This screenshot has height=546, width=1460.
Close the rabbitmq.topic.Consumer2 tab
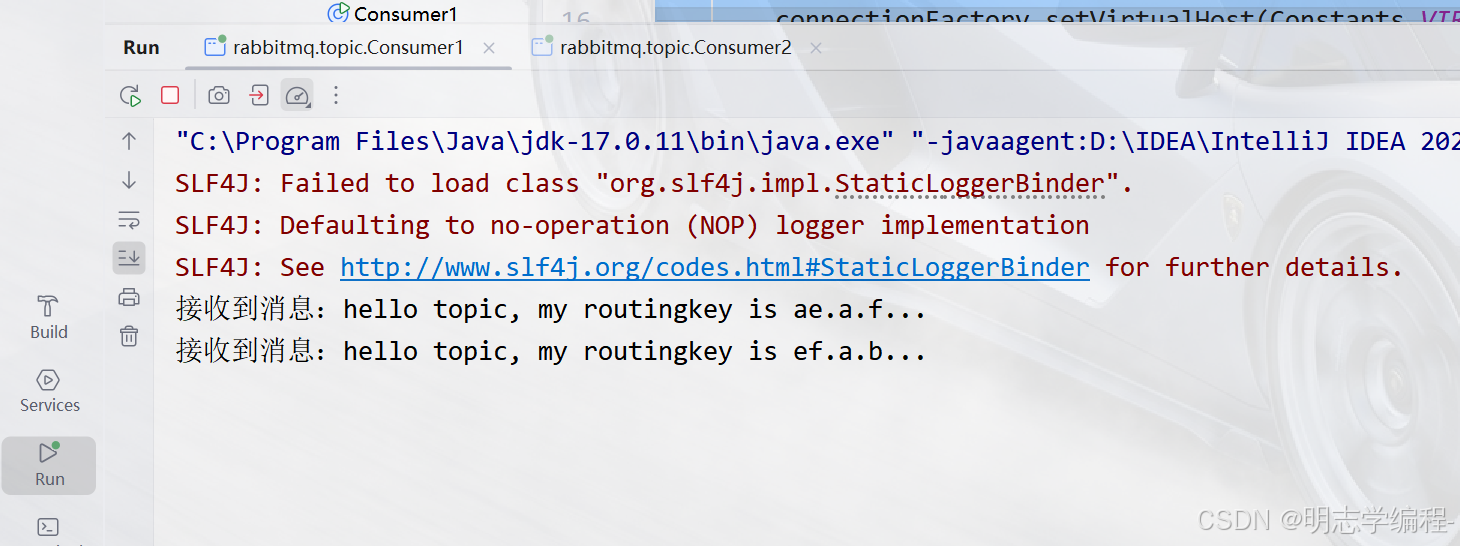pyautogui.click(x=816, y=48)
